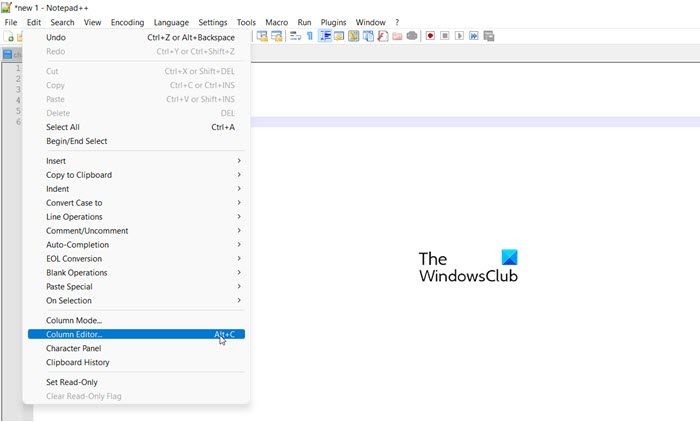
Task: Expand the Auto-Completion submenu
Action: (x=136, y=245)
